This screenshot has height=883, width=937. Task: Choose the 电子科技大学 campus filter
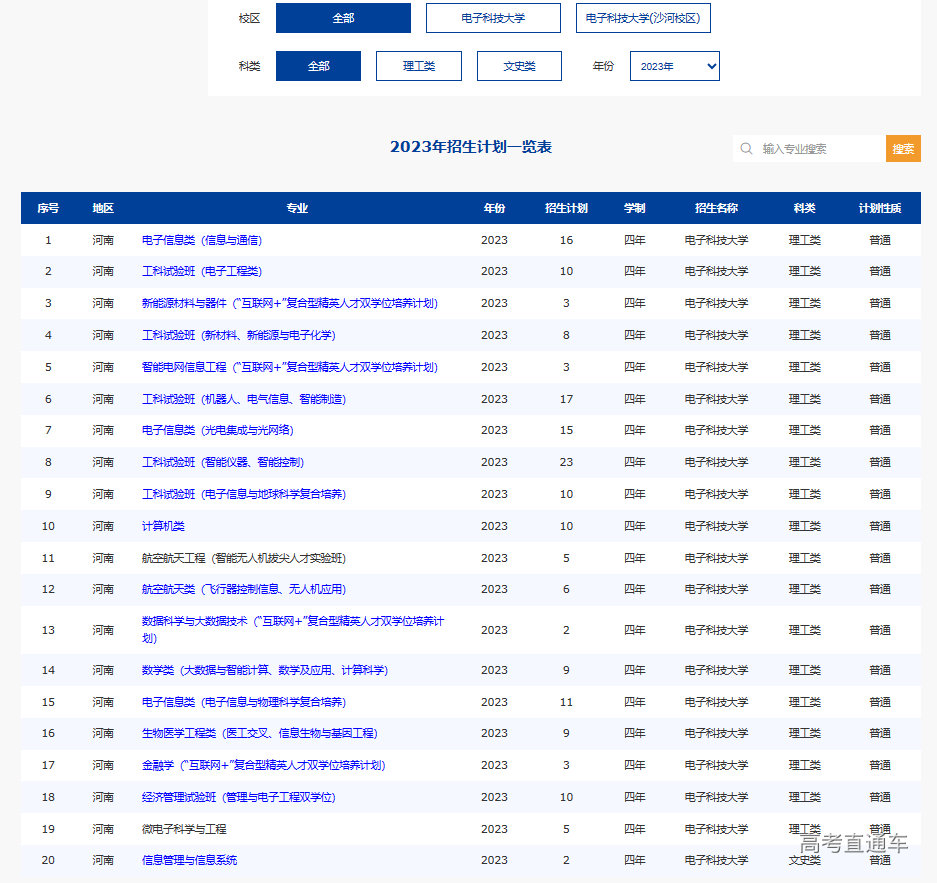tap(493, 18)
